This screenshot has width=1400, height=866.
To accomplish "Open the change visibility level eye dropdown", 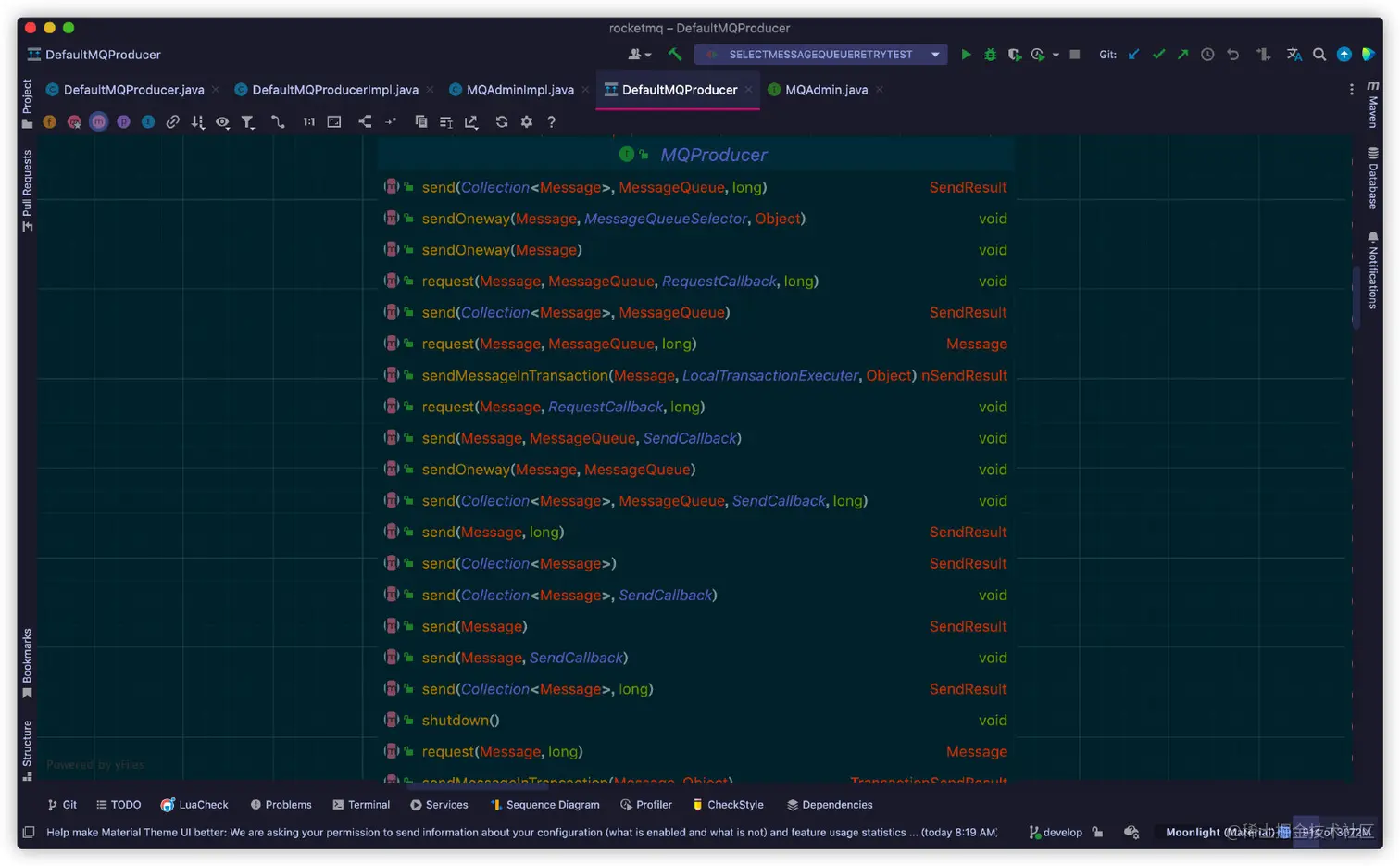I will click(223, 121).
